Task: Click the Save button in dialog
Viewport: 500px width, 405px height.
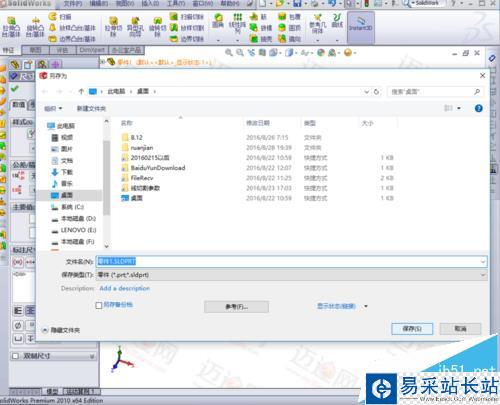Action: point(412,329)
